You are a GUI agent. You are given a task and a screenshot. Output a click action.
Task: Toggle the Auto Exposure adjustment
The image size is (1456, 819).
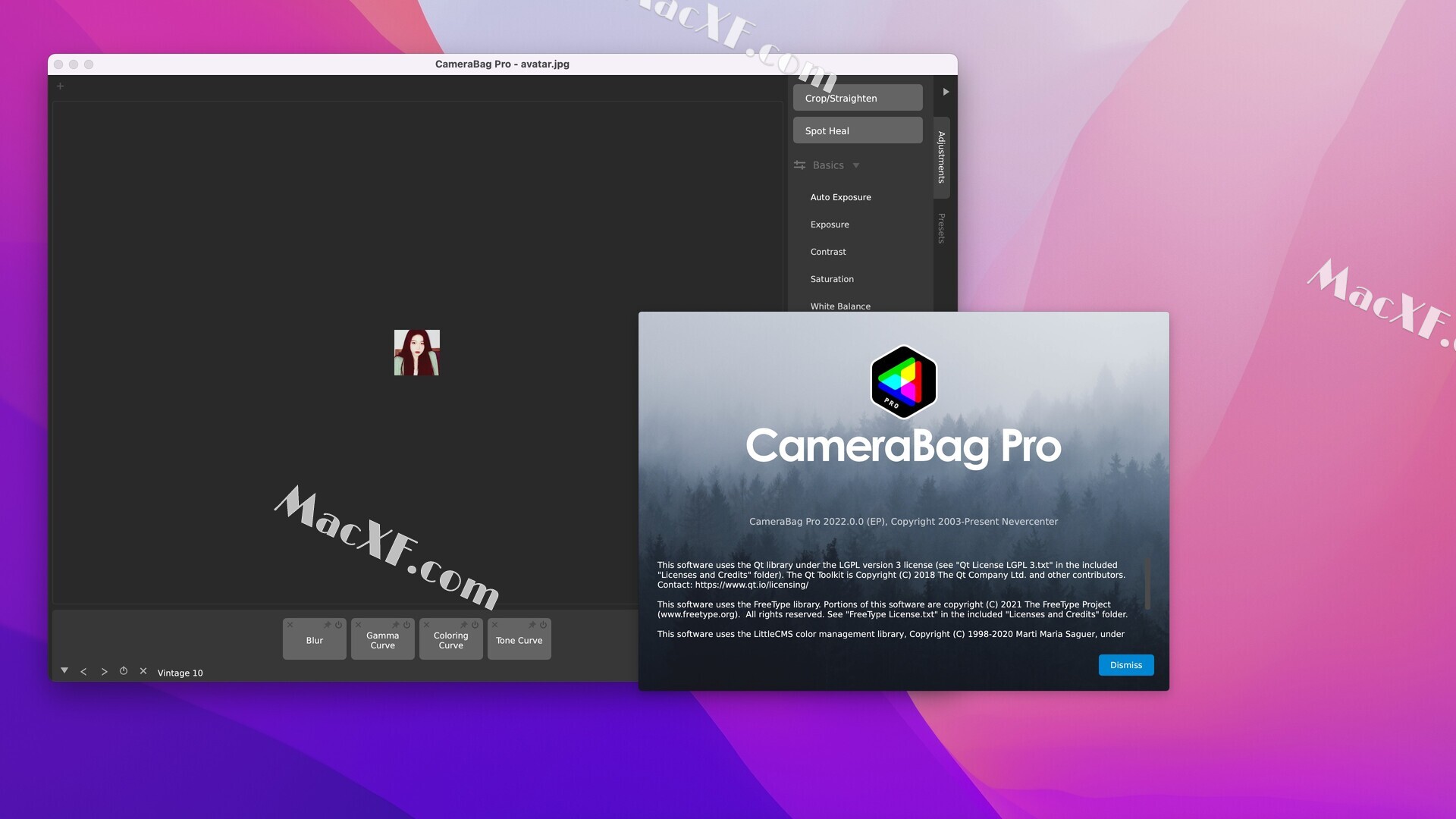point(840,196)
